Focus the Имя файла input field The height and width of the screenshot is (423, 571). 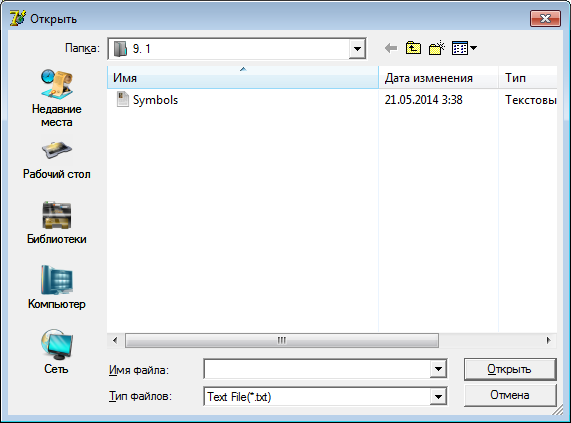(317, 369)
